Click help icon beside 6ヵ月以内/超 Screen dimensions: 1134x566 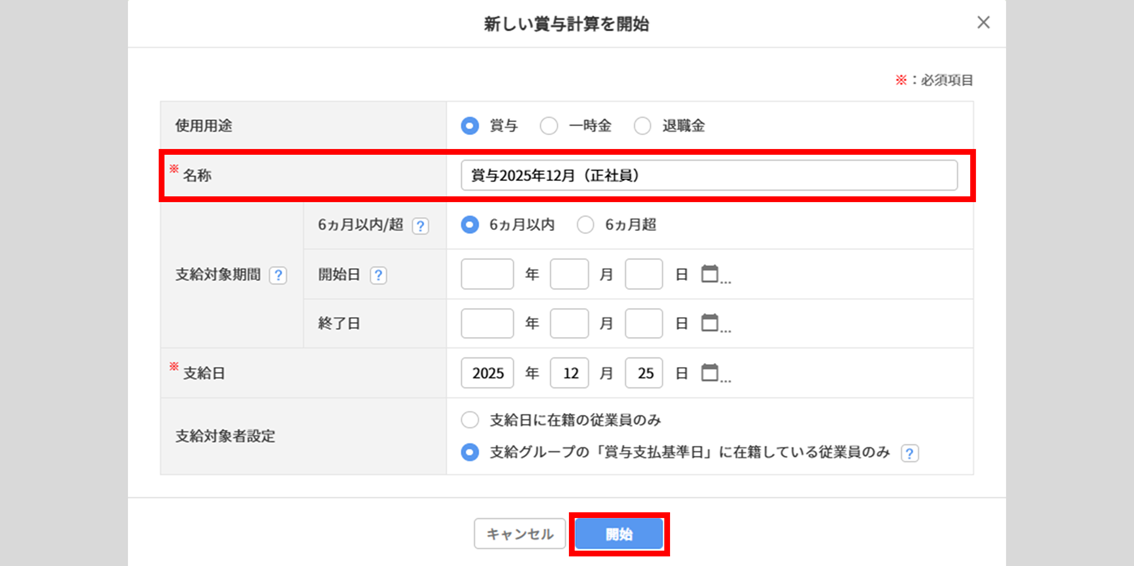(420, 226)
